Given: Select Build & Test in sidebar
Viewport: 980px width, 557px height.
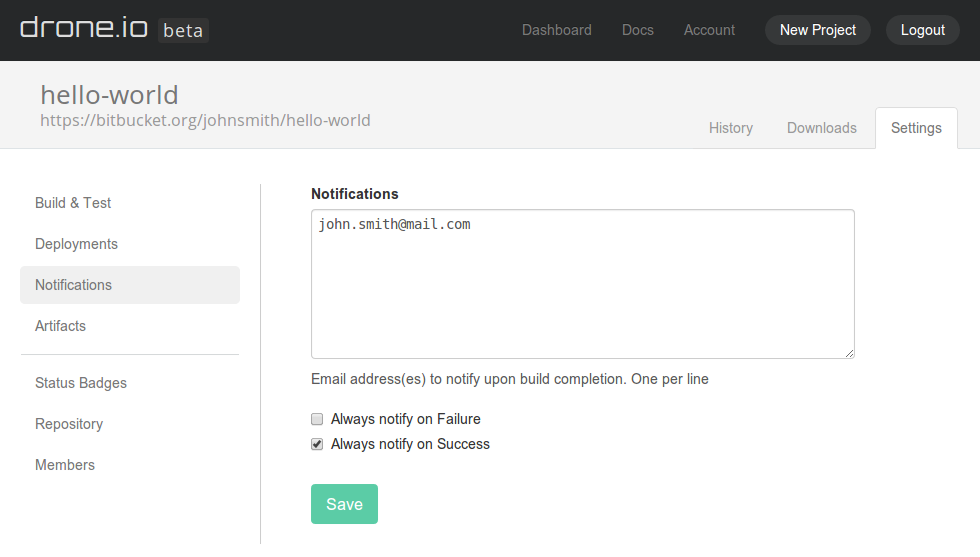Looking at the screenshot, I should (x=73, y=203).
